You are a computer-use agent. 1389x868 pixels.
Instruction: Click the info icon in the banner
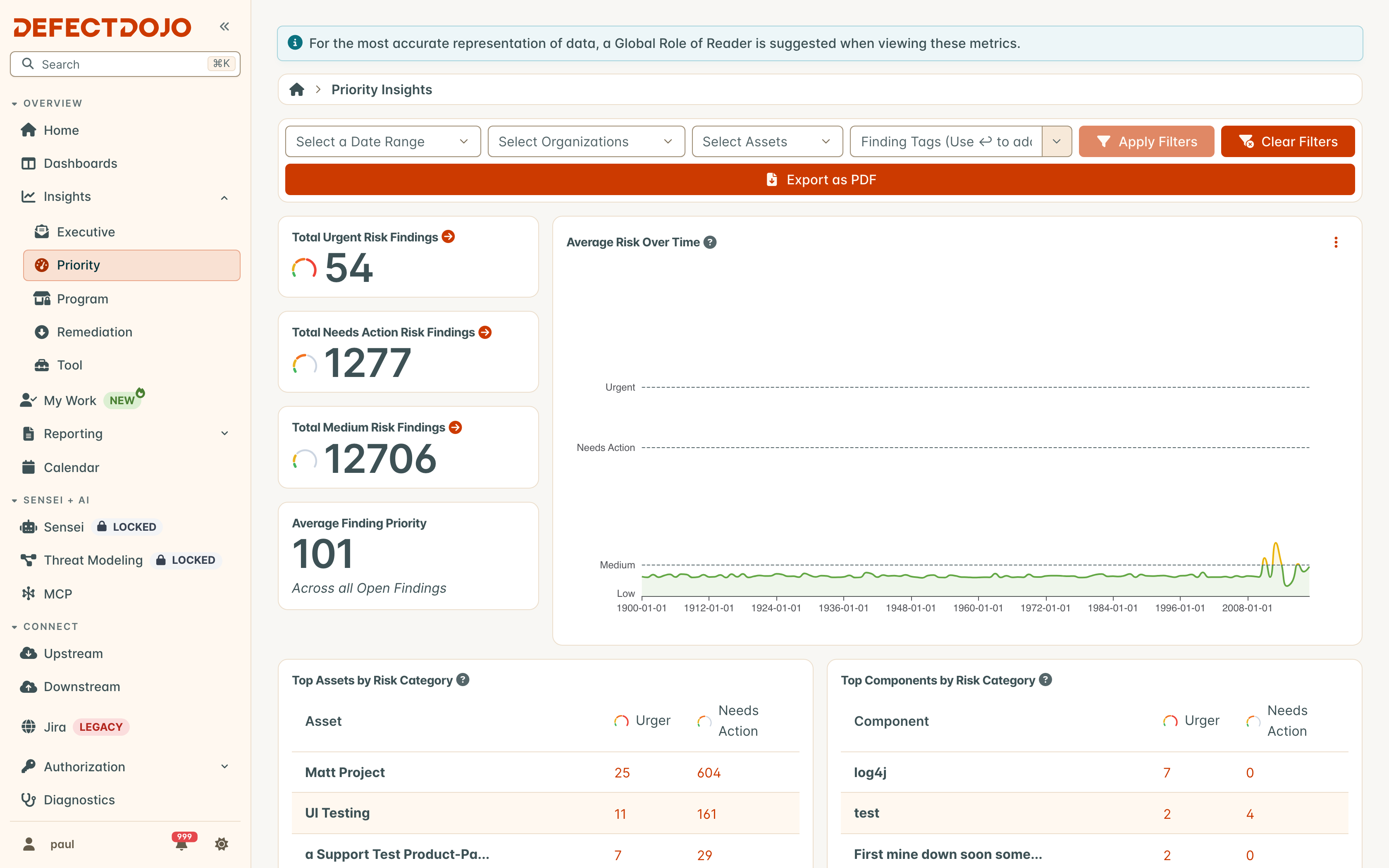295,43
